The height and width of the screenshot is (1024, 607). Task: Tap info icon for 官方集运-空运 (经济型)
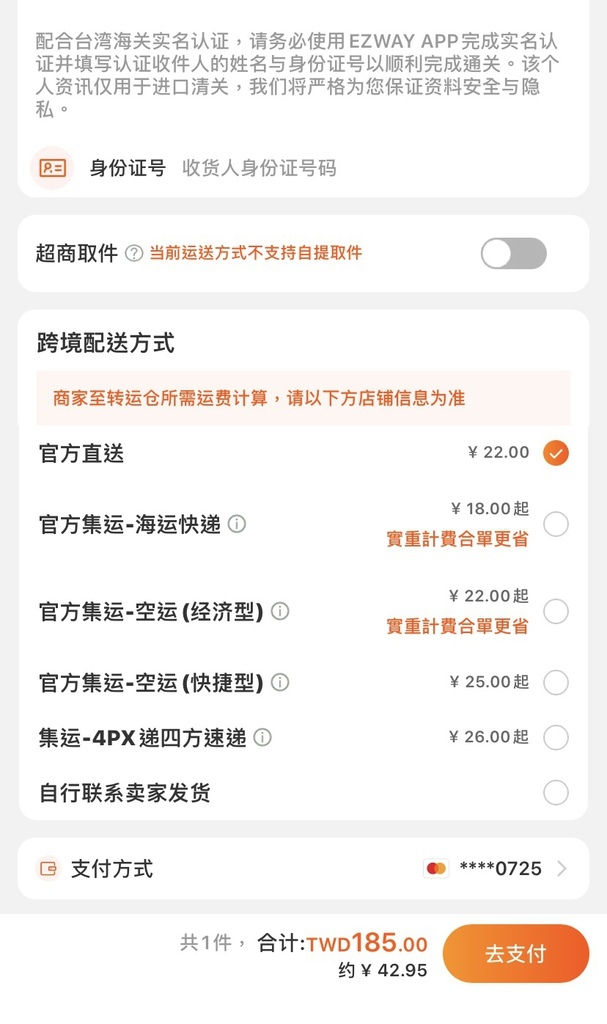pyautogui.click(x=280, y=611)
